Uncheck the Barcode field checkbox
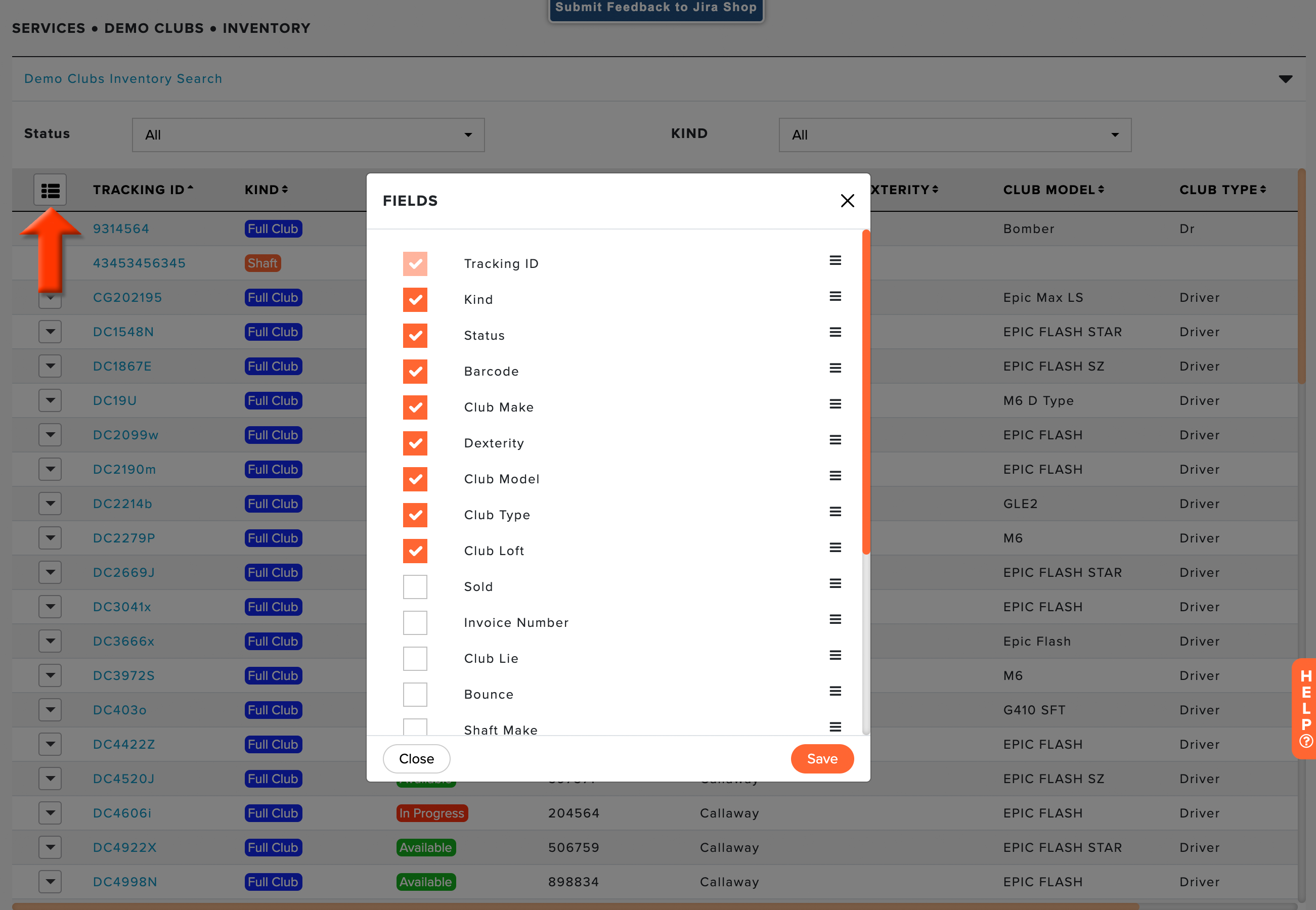 tap(415, 372)
